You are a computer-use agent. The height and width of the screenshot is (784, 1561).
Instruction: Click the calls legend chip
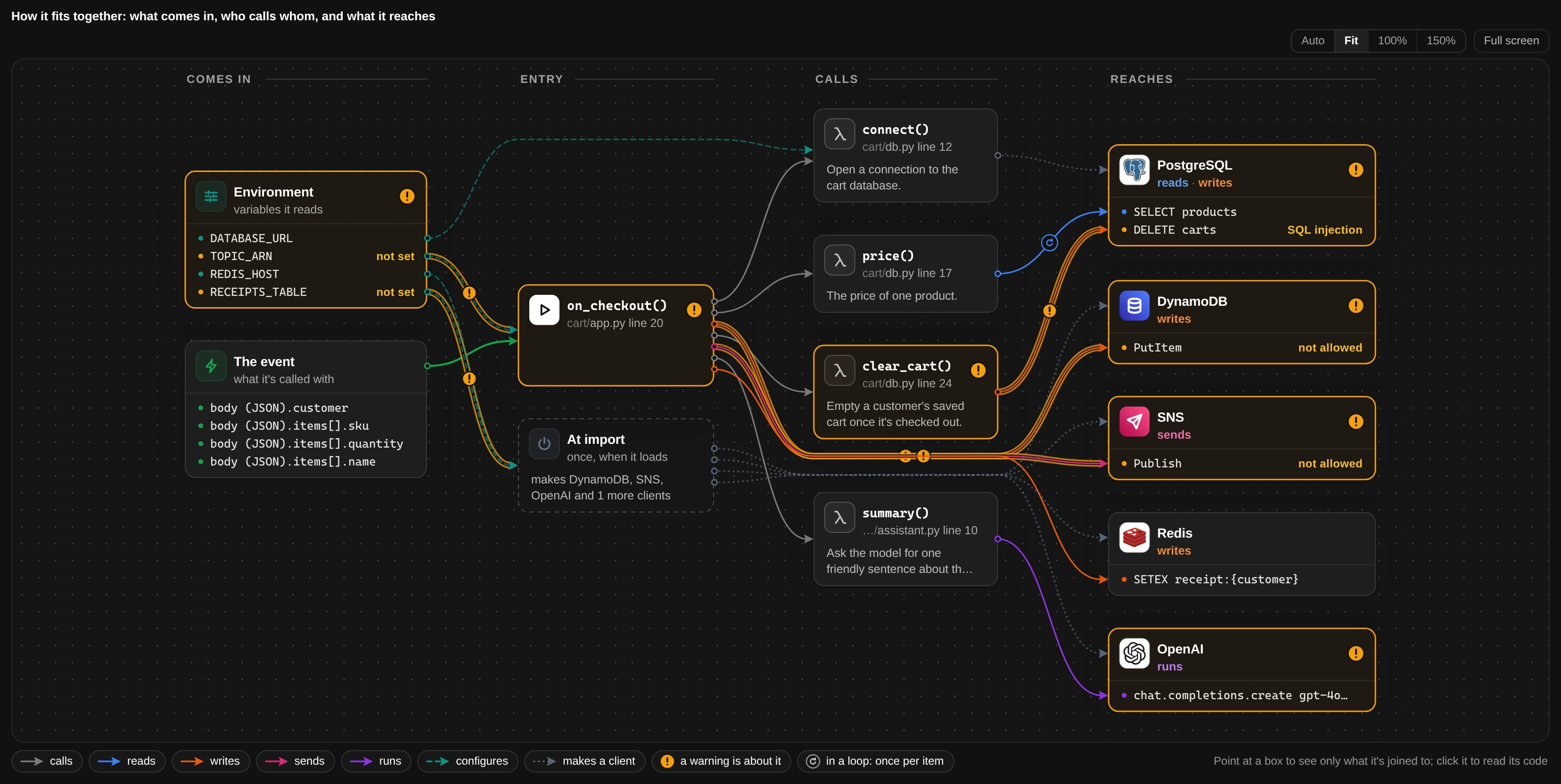point(47,761)
